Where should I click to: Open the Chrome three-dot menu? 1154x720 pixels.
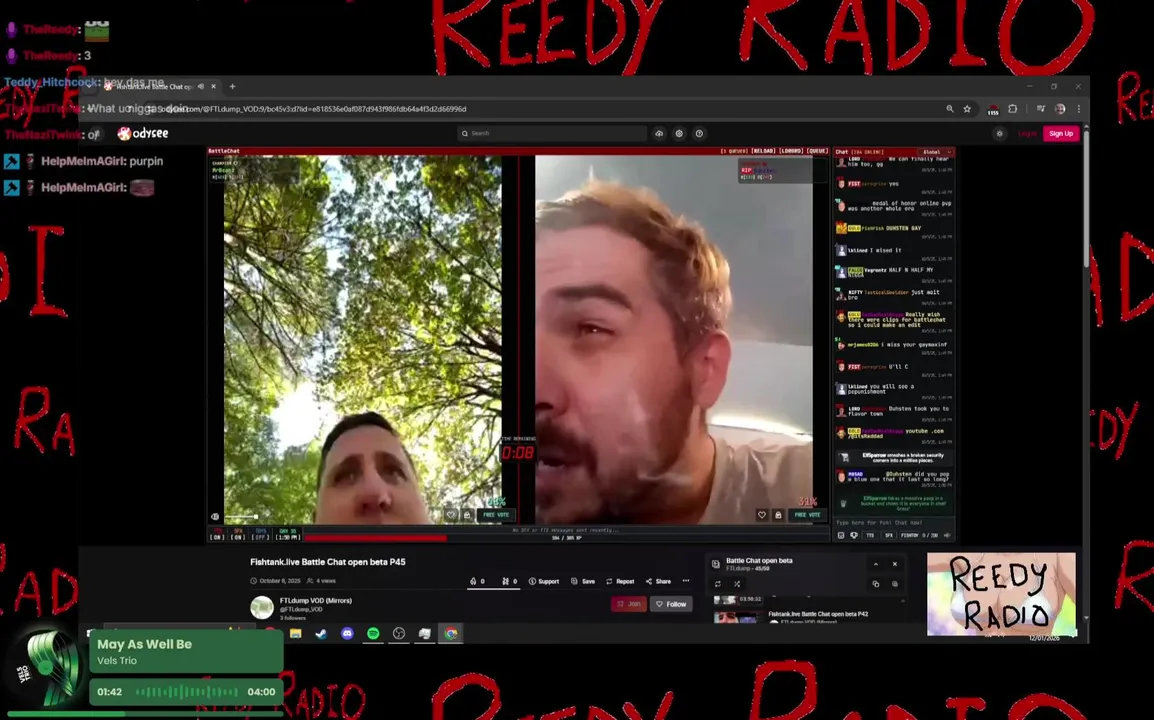1079,109
